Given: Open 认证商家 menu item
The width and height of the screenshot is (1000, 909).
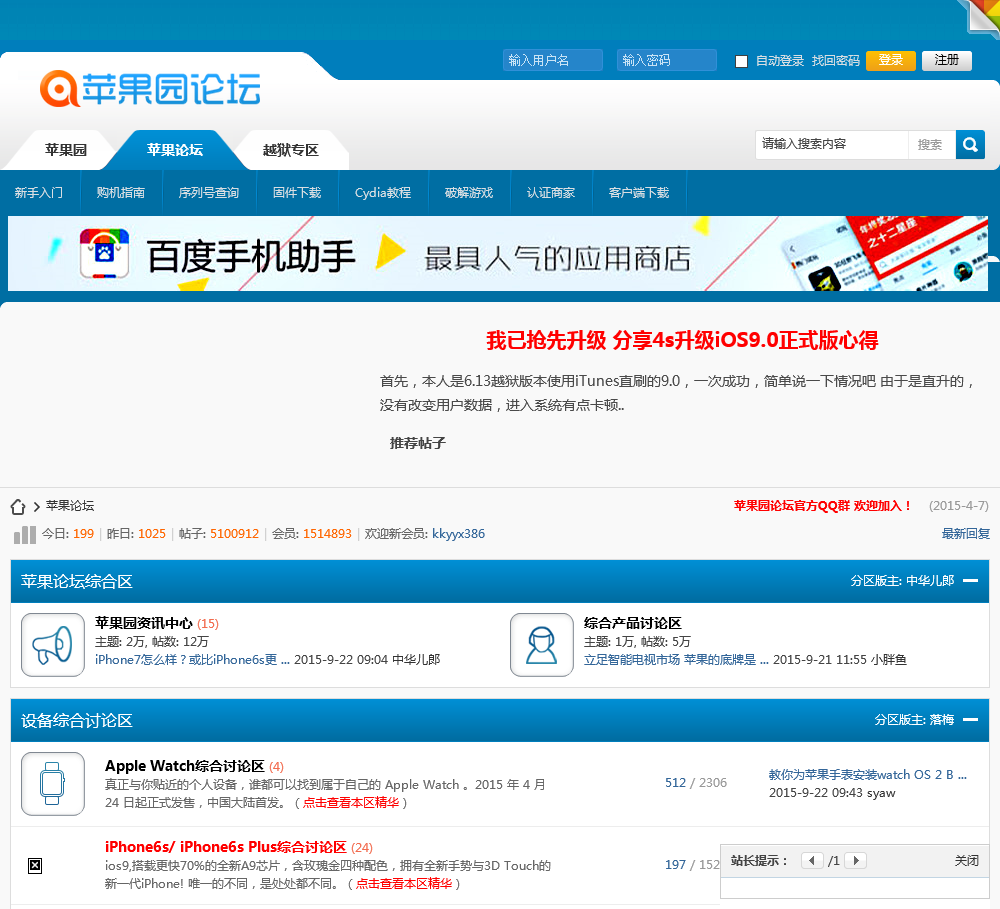Looking at the screenshot, I should pos(551,193).
